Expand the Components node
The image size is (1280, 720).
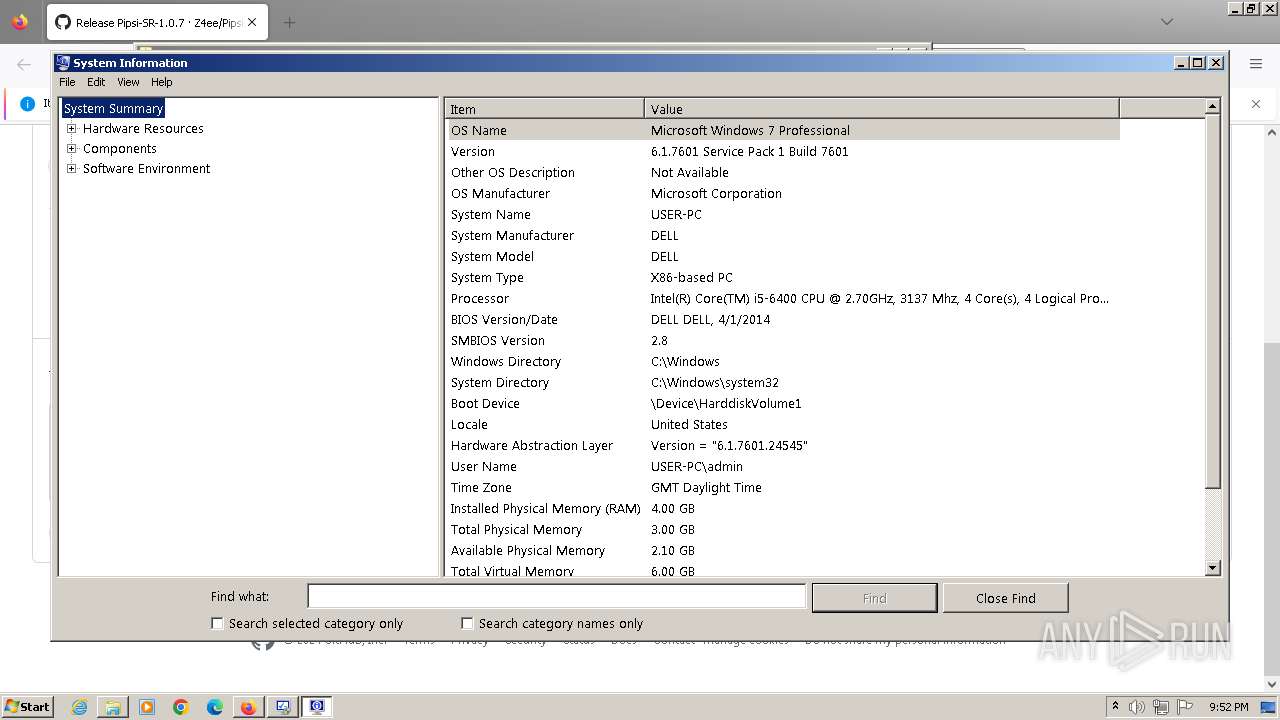click(72, 148)
